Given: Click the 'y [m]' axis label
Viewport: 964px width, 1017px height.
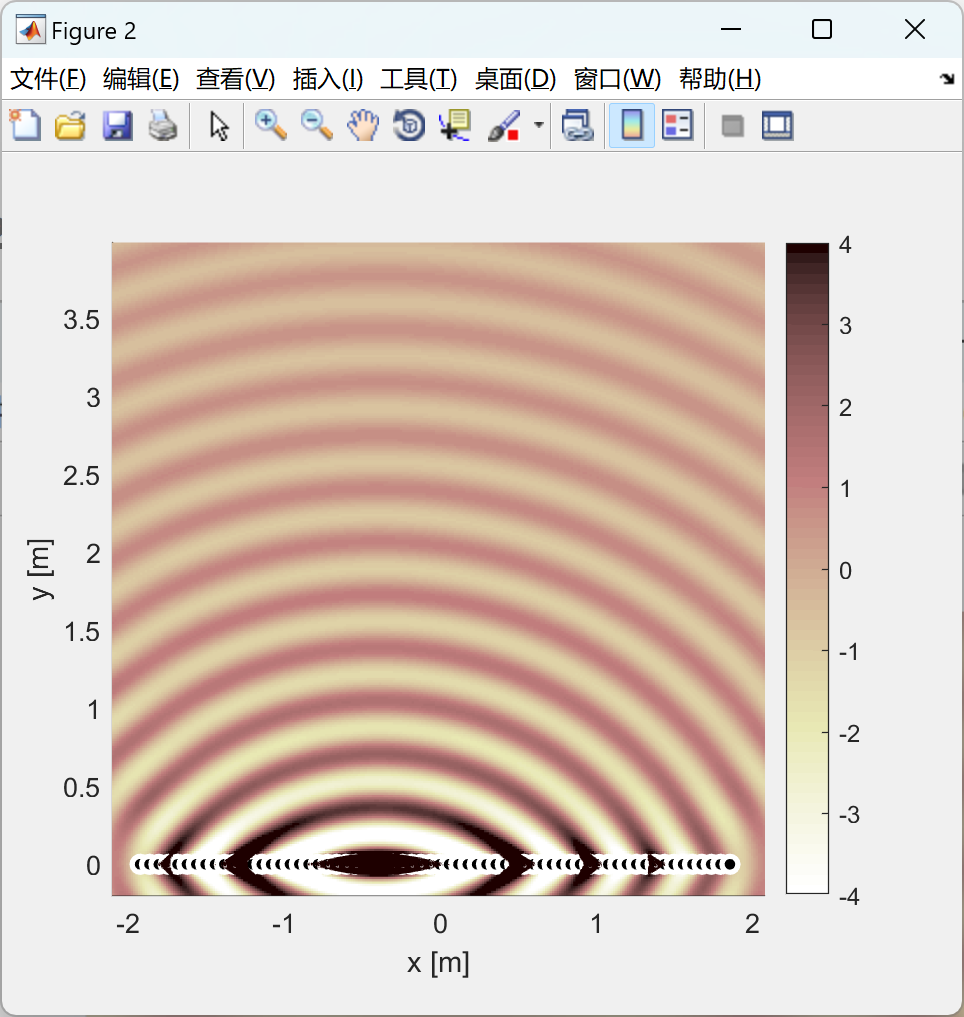Looking at the screenshot, I should click(x=42, y=569).
